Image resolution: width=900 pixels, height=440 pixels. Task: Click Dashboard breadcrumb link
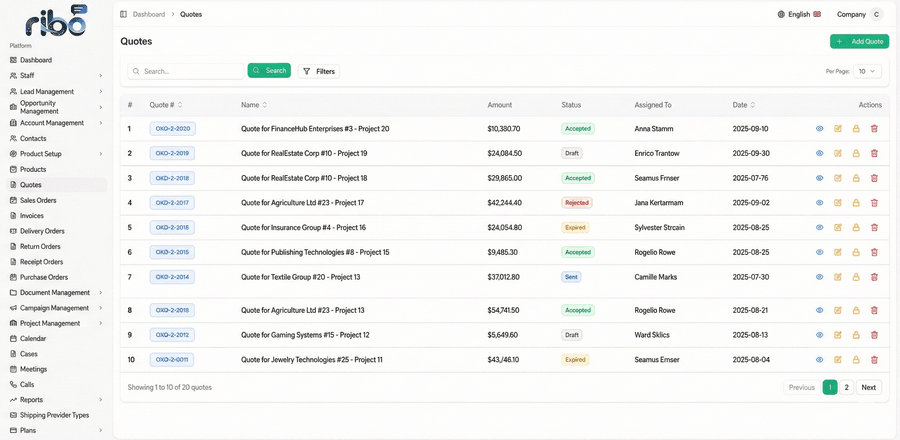149,14
